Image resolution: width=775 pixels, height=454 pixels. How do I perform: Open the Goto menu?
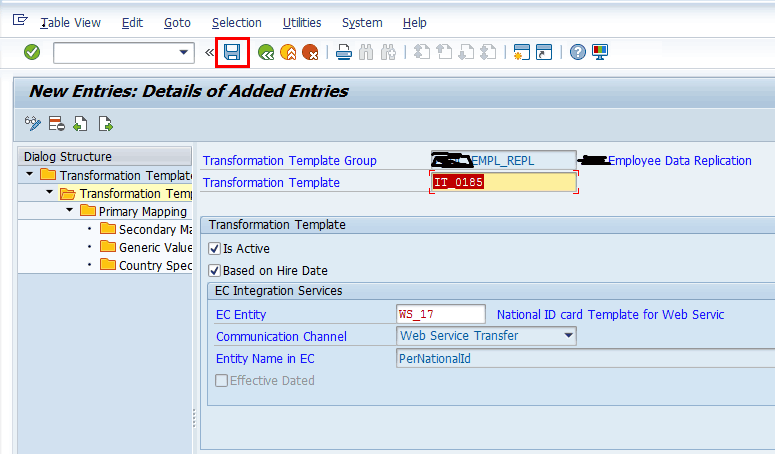[x=176, y=22]
